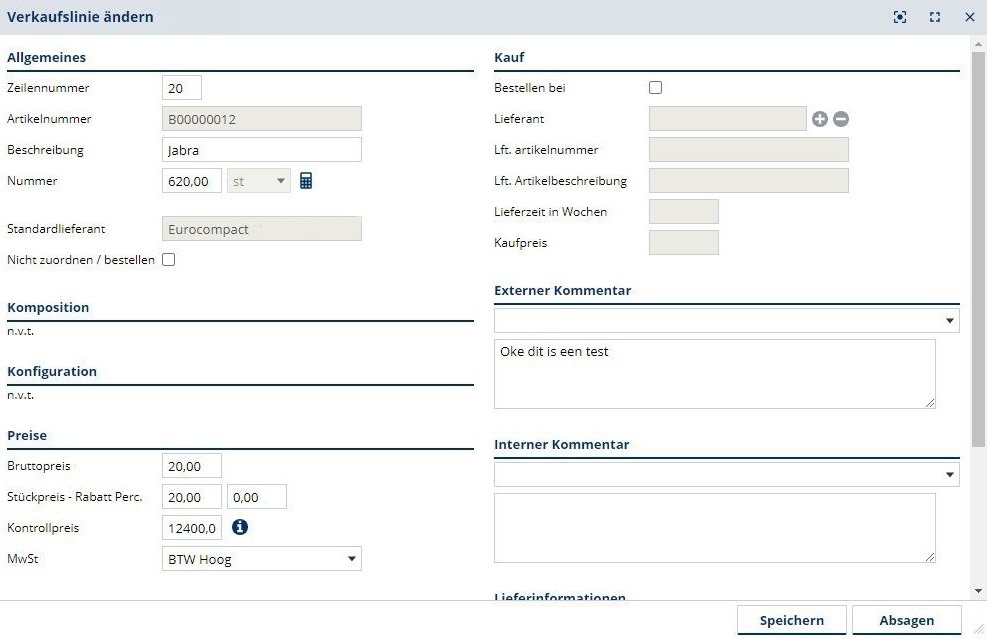Screen dimensions: 987x639
Task: Select the Bruttopreis input field
Action: [191, 466]
